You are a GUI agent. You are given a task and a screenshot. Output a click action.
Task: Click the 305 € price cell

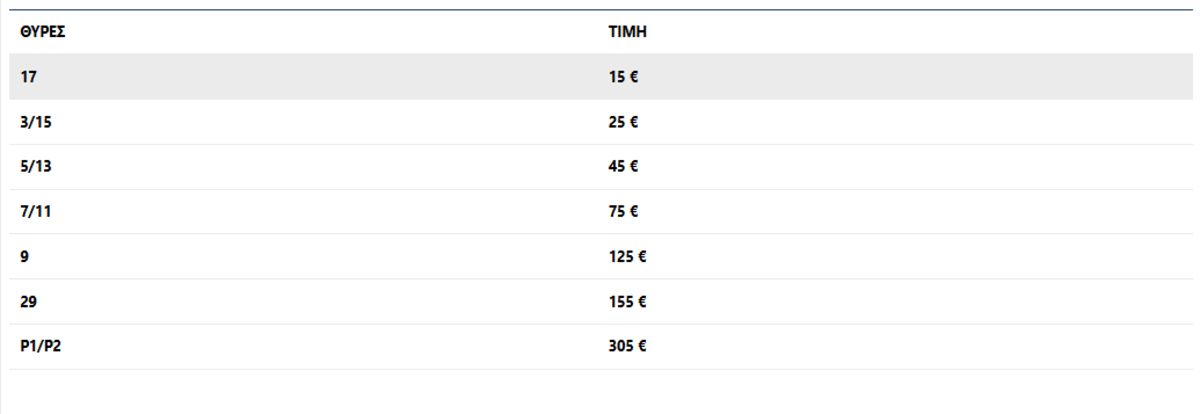pos(627,347)
